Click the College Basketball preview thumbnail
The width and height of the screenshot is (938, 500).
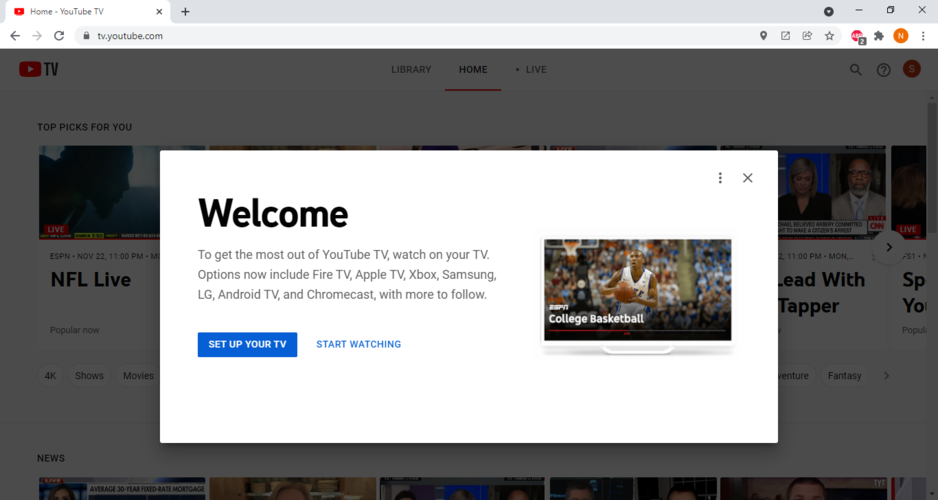pyautogui.click(x=637, y=290)
